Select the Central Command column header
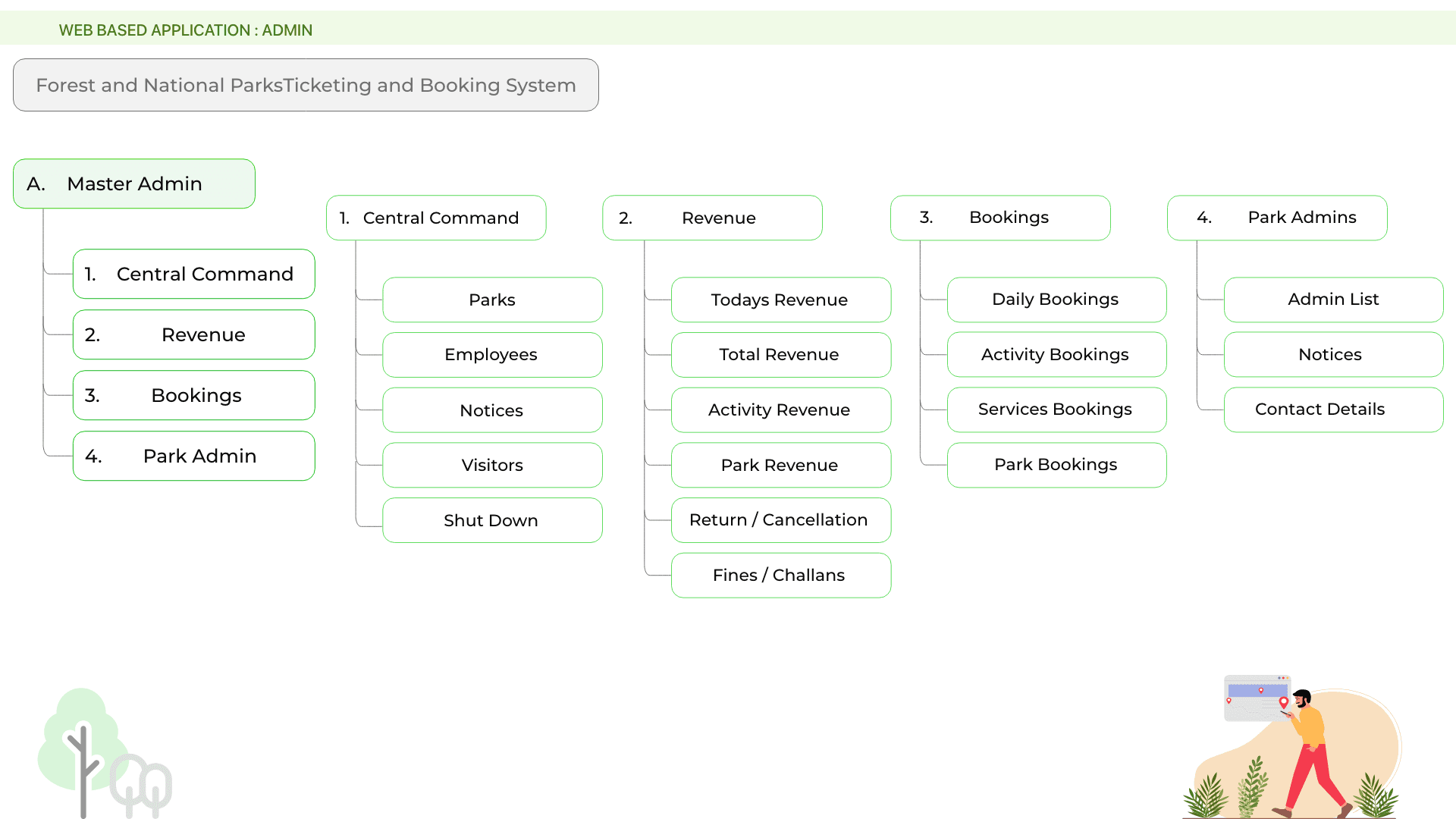Viewport: 1456px width, 819px height. [x=436, y=218]
